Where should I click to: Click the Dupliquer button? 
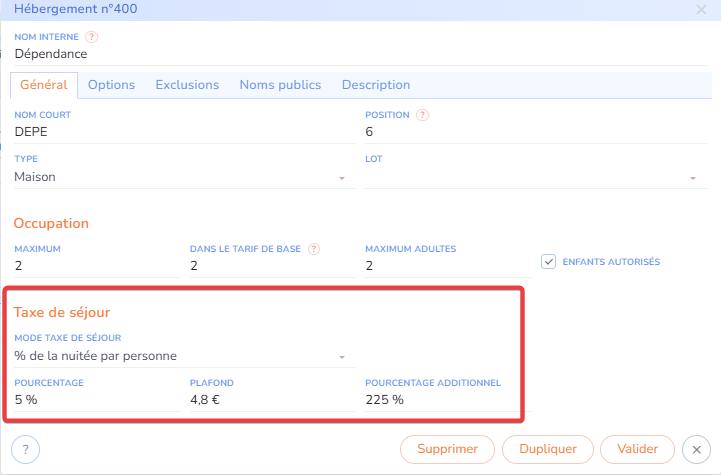[x=547, y=449]
